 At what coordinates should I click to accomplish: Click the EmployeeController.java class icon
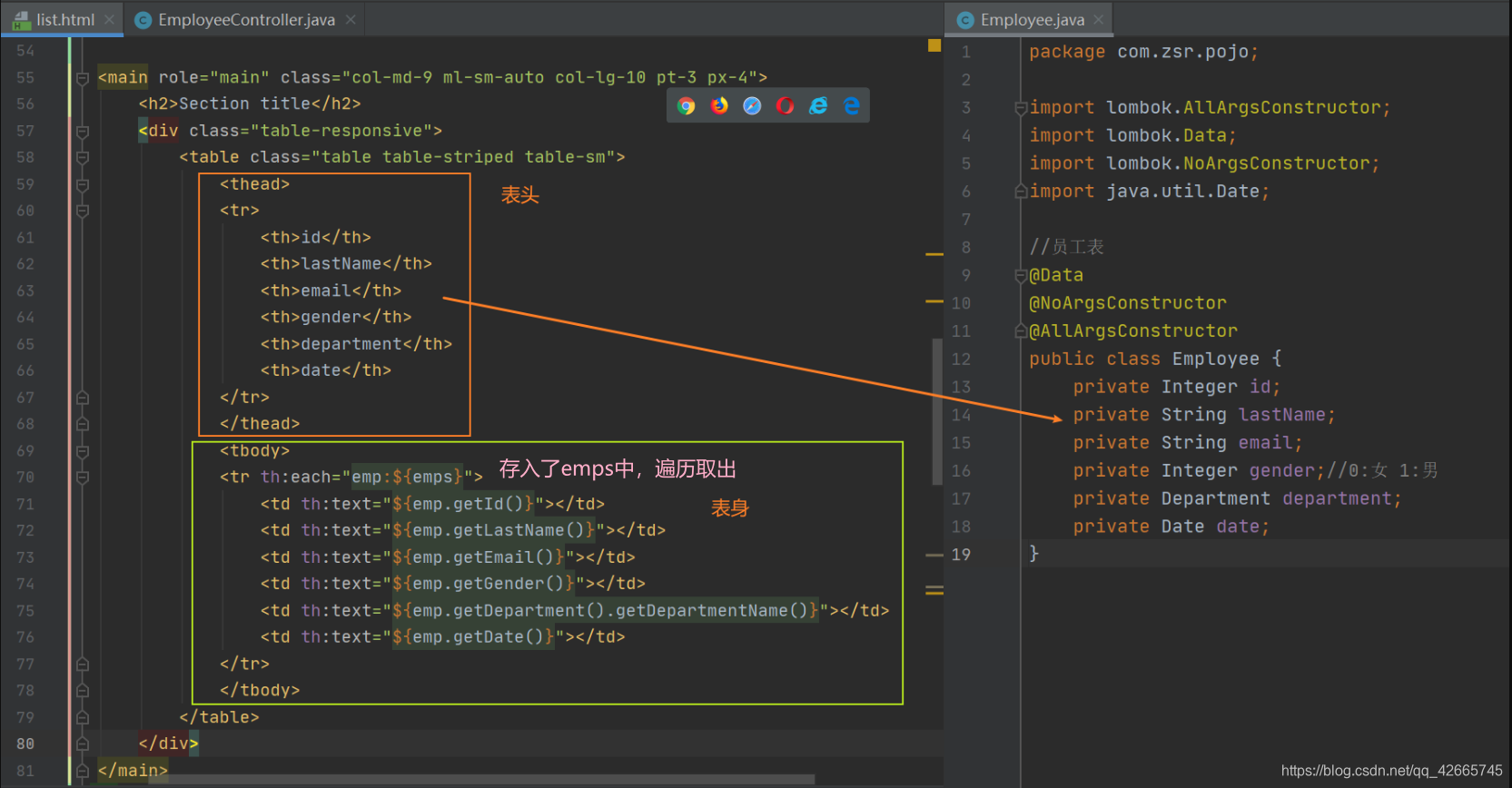click(x=143, y=20)
